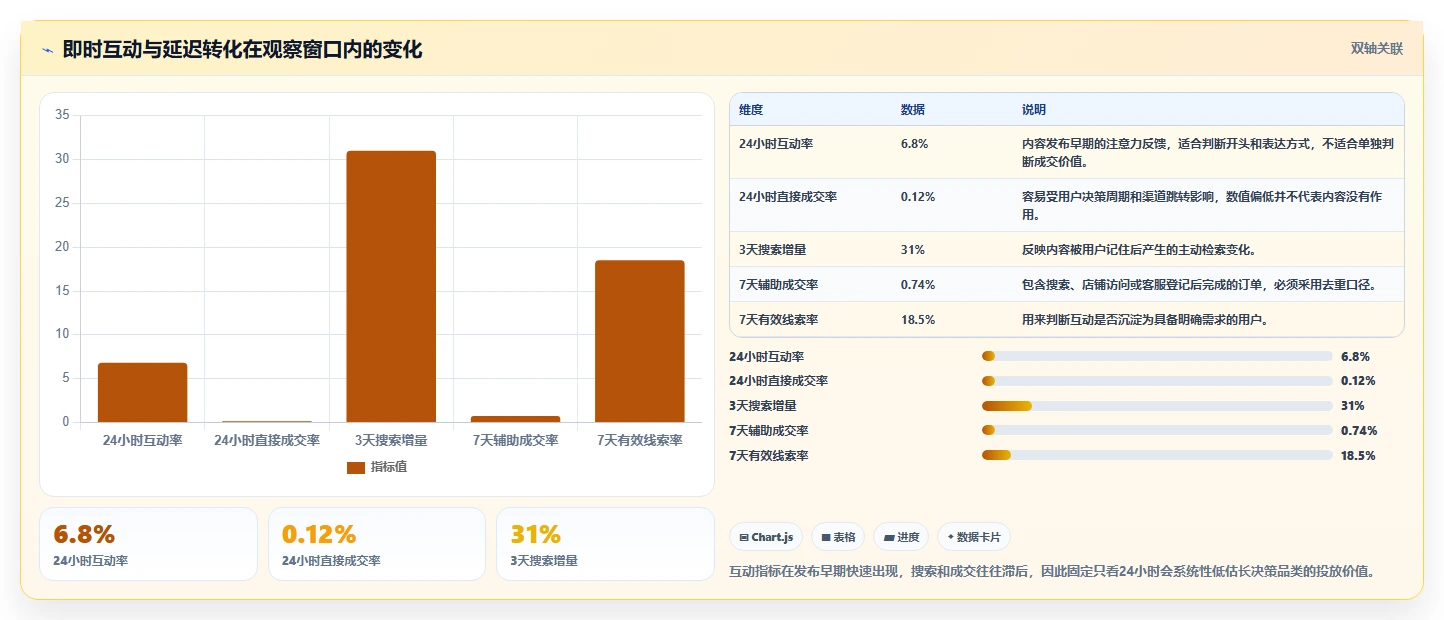
Task: Select the Chart.js chip
Action: (x=766, y=537)
